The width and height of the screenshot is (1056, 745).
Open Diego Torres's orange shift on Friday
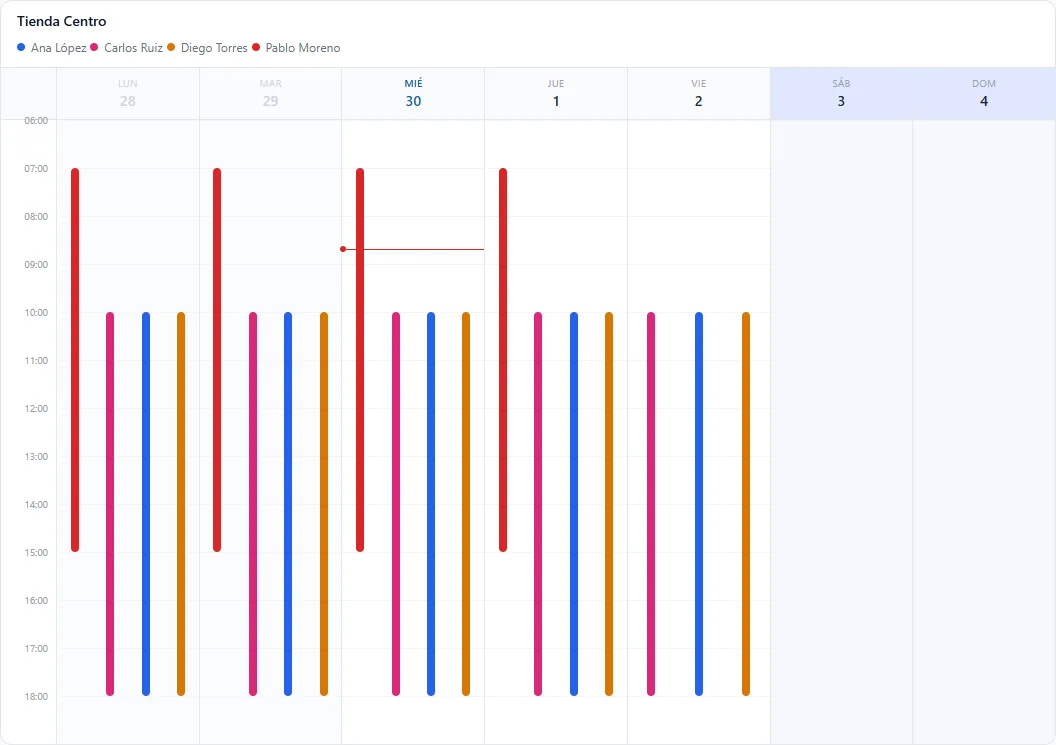746,504
